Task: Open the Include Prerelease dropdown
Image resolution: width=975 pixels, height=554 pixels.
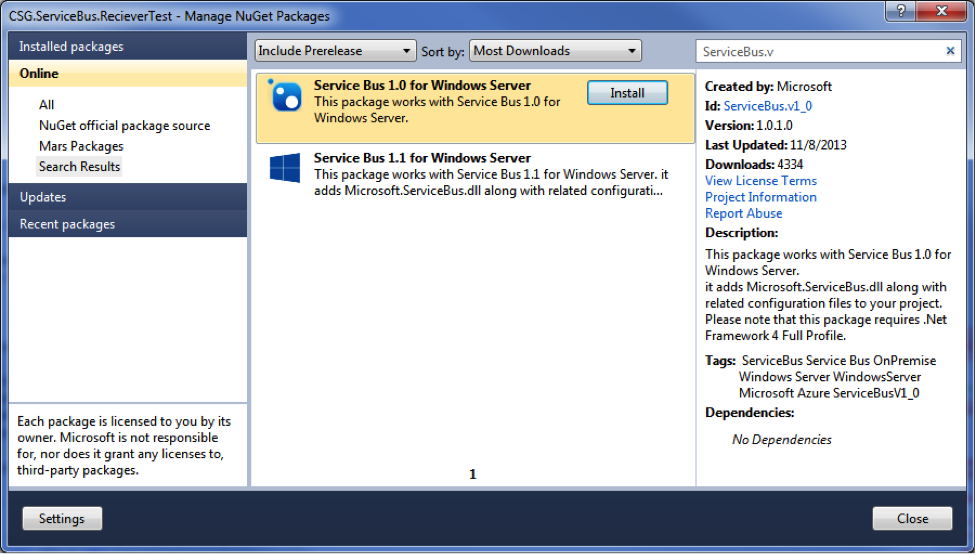Action: [335, 51]
